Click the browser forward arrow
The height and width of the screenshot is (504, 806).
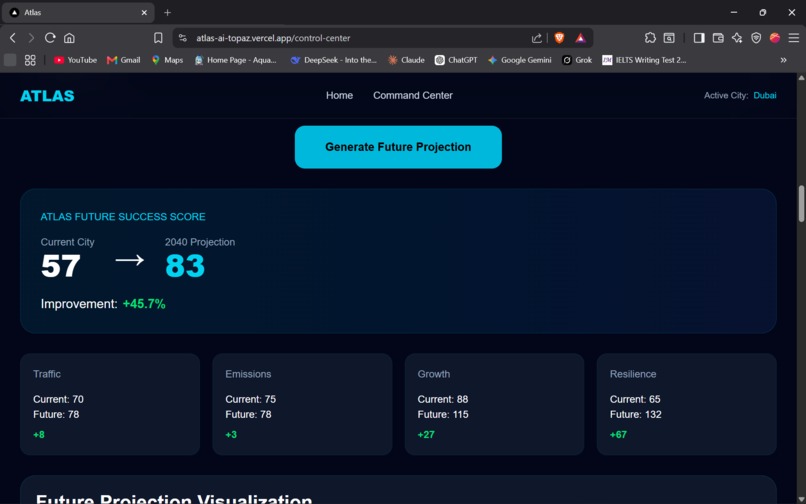pos(31,38)
